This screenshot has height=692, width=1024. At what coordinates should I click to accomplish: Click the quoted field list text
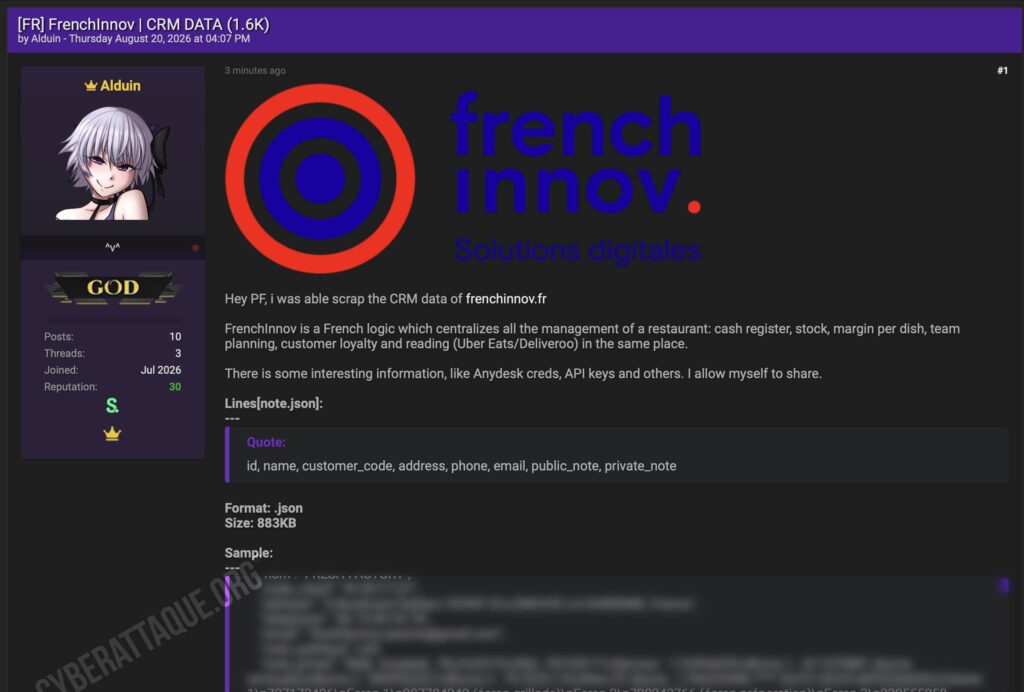461,466
